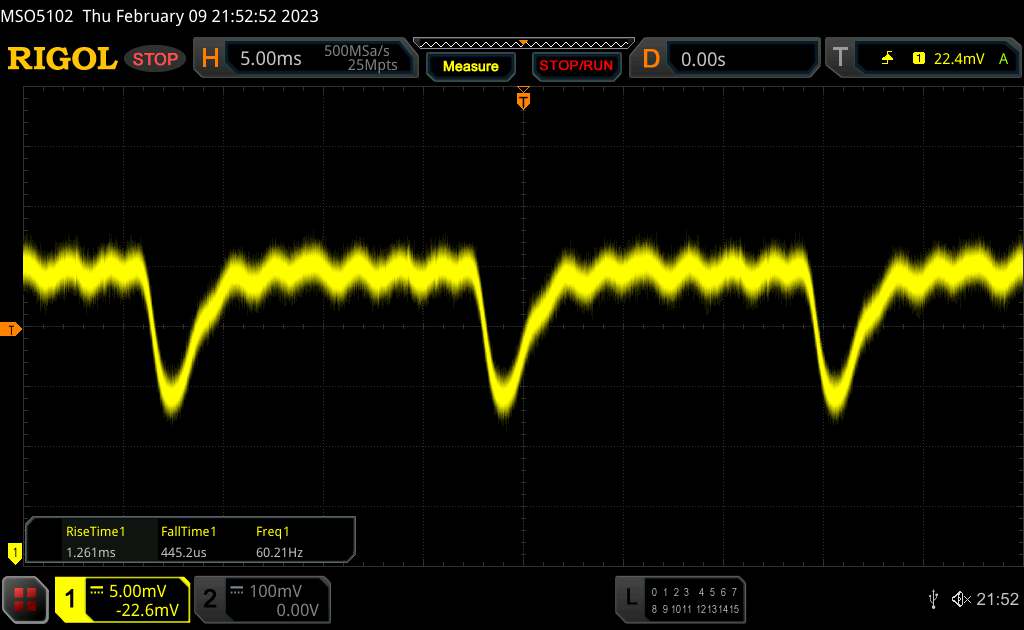1024x630 pixels.
Task: Open the 5.00ms timebase scale setting
Action: (270, 59)
